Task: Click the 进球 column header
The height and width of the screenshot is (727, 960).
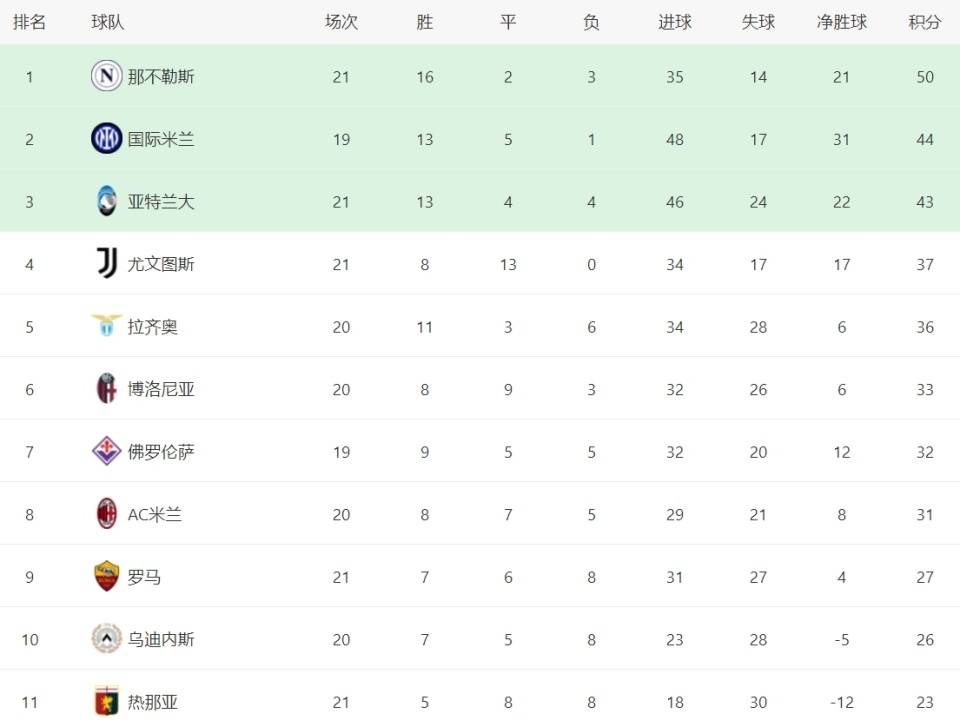Action: tap(674, 22)
